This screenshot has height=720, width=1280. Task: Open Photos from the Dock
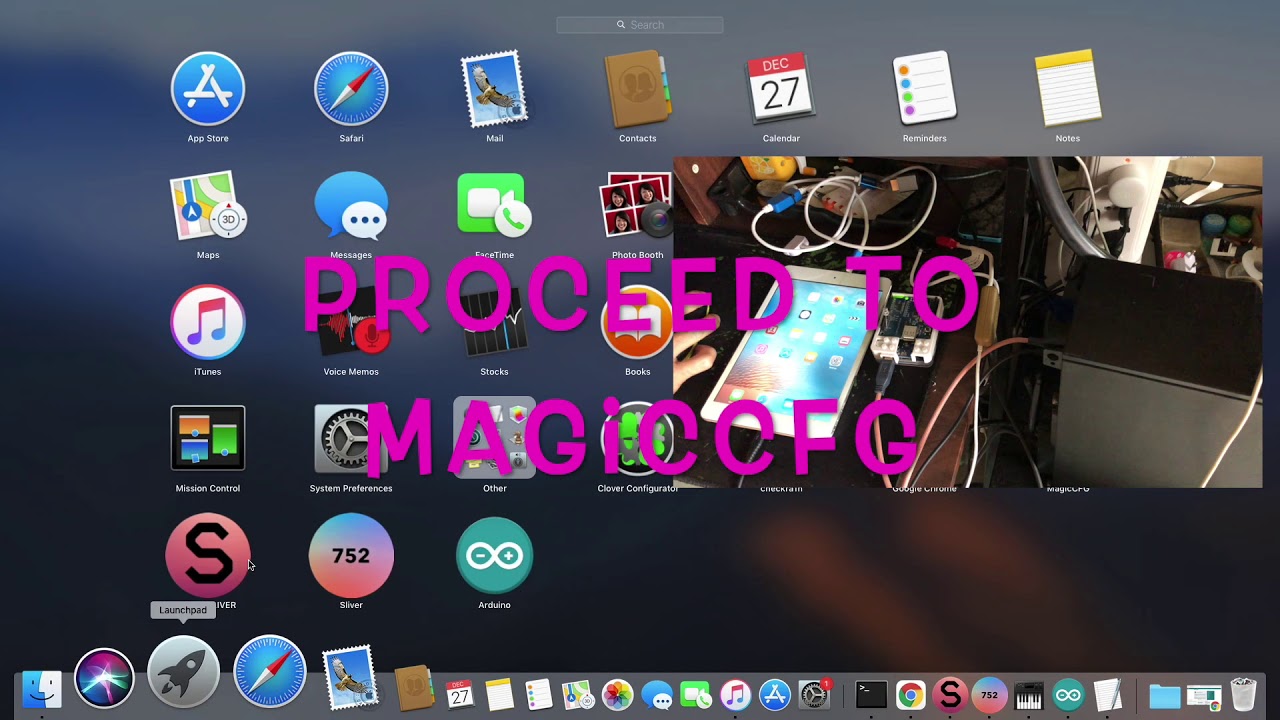click(617, 694)
